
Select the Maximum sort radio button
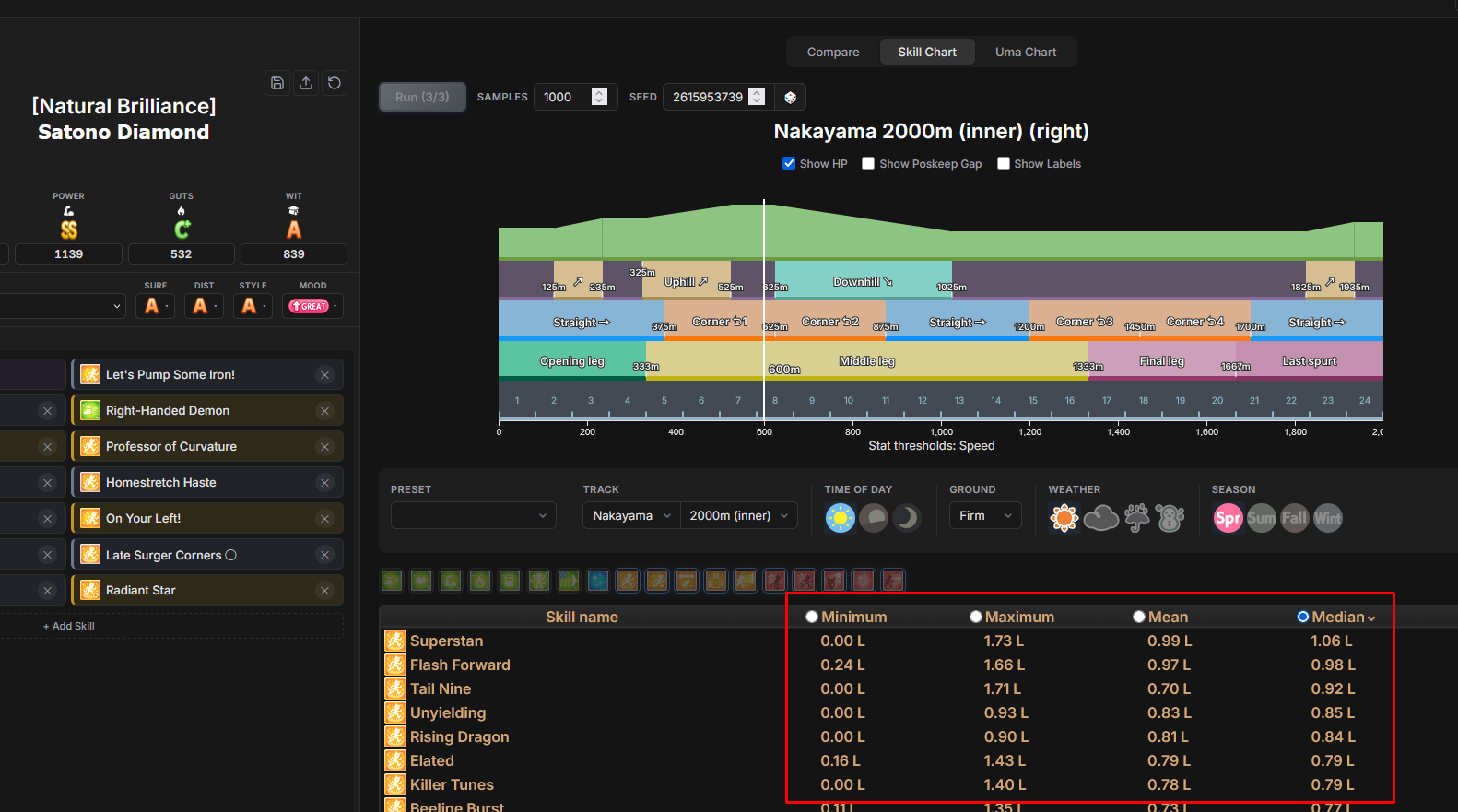[x=976, y=617]
